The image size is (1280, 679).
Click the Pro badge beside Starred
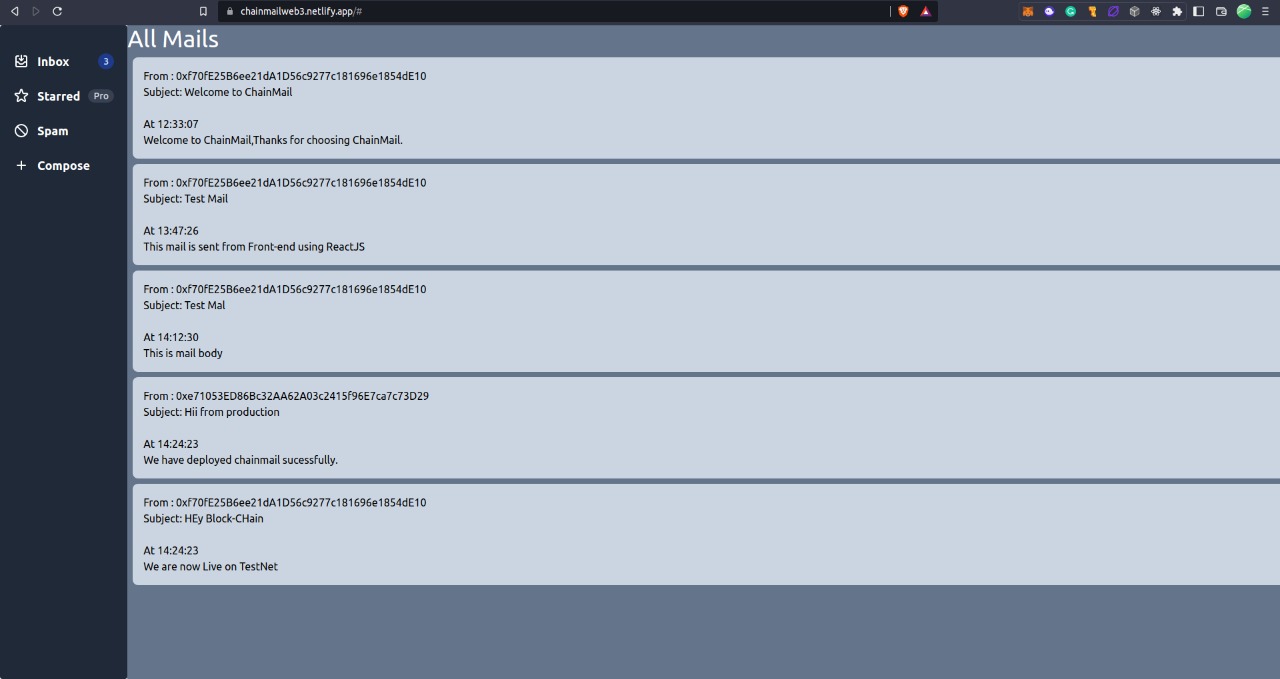(x=101, y=96)
